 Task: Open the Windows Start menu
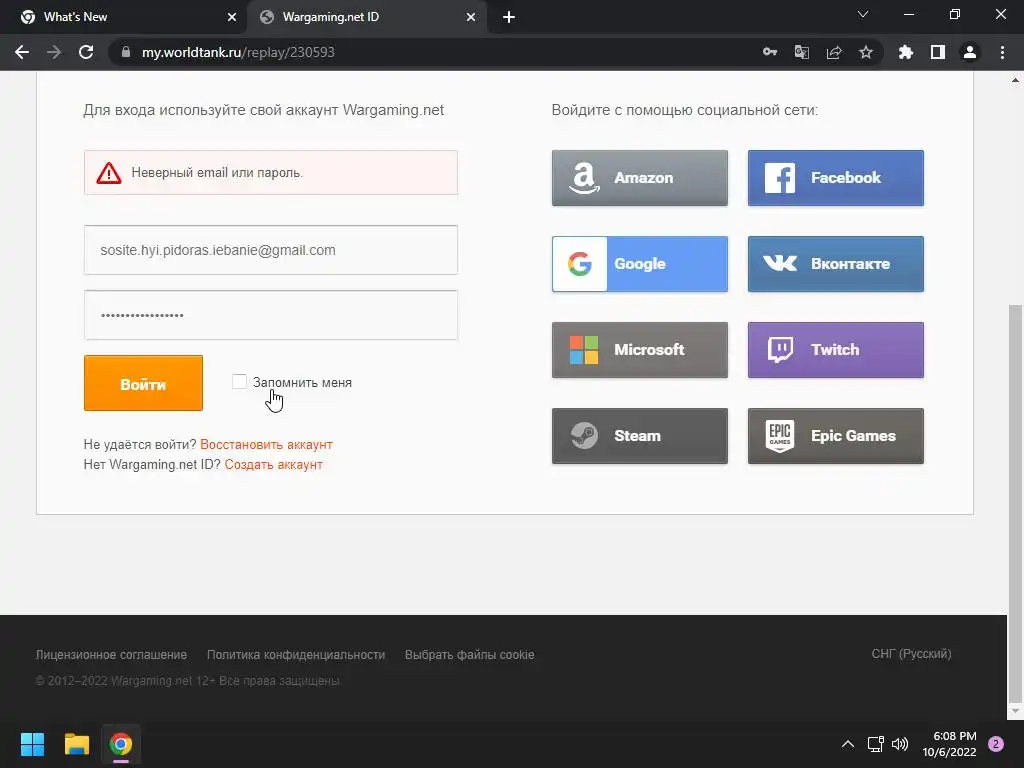[32, 744]
